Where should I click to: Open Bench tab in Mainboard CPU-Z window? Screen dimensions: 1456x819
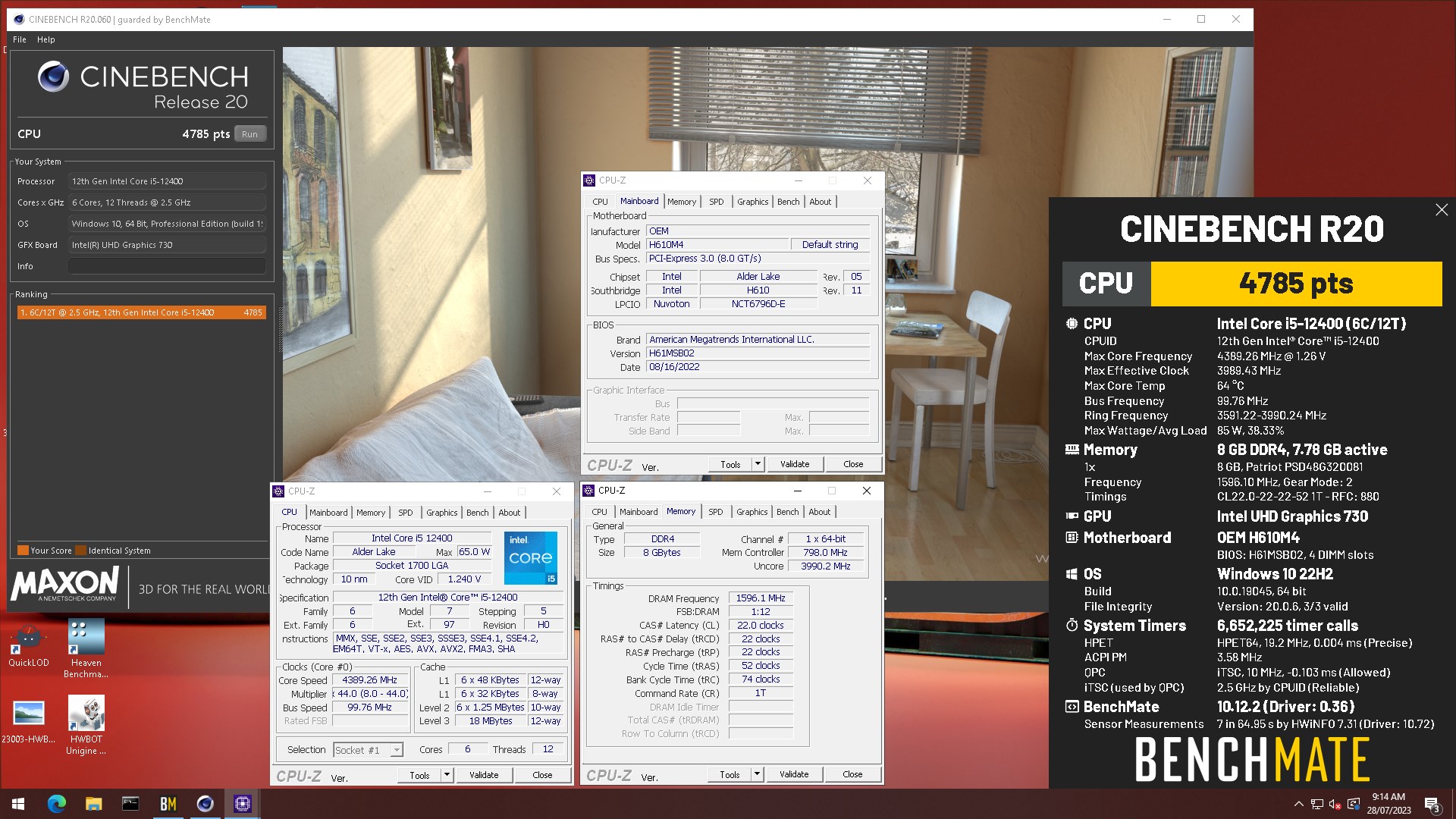click(788, 202)
